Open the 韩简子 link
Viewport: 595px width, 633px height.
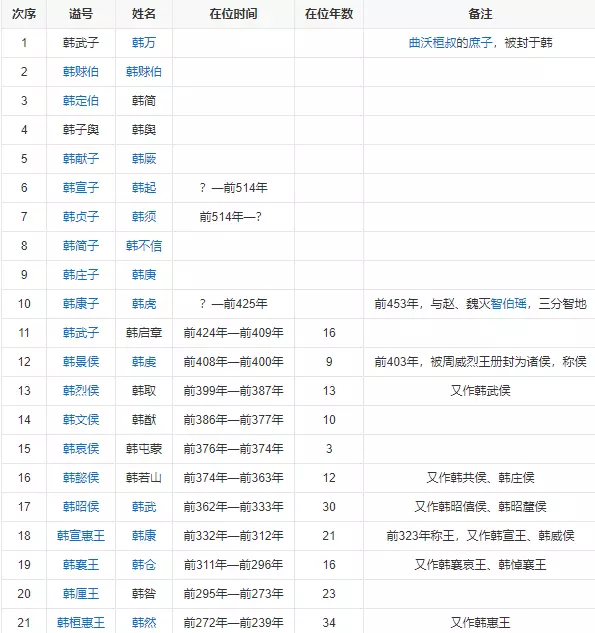[x=81, y=246]
